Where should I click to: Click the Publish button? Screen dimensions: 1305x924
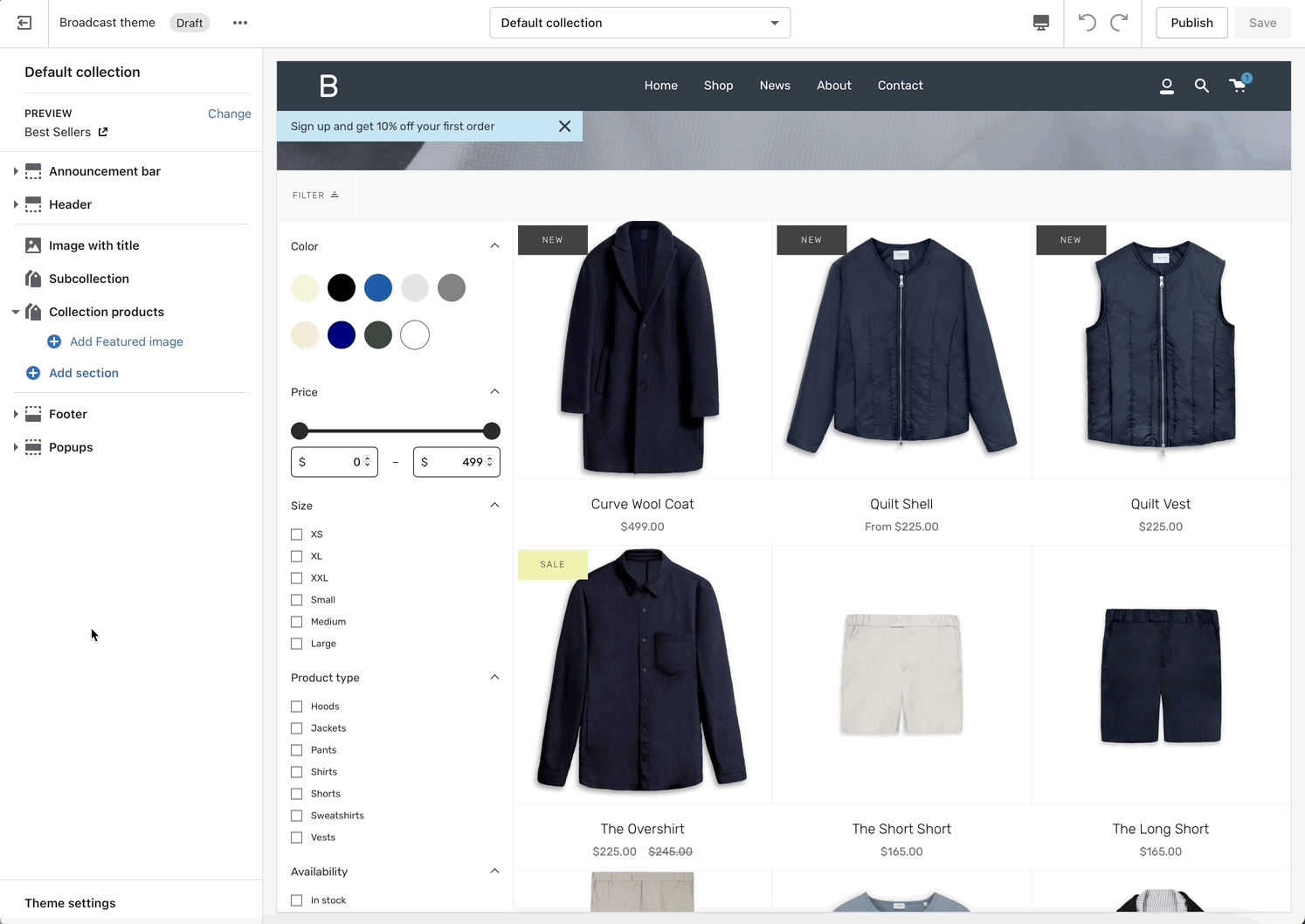click(x=1191, y=23)
